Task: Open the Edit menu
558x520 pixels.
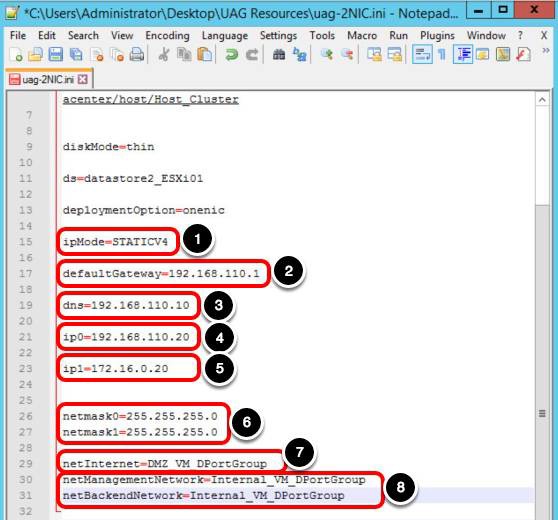Action: tap(47, 36)
